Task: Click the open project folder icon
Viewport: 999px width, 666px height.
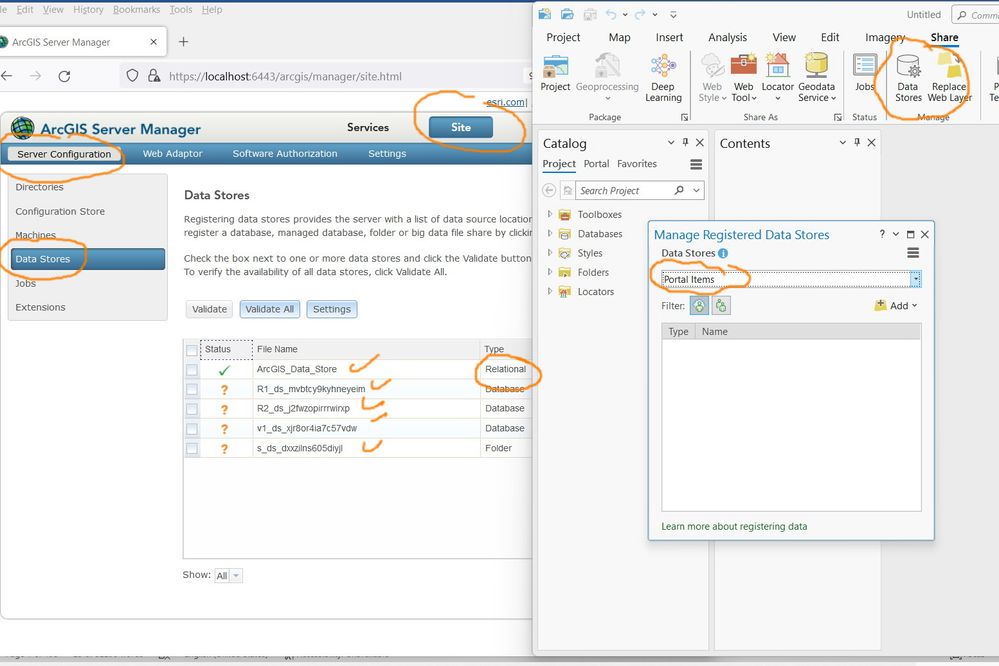Action: [567, 14]
